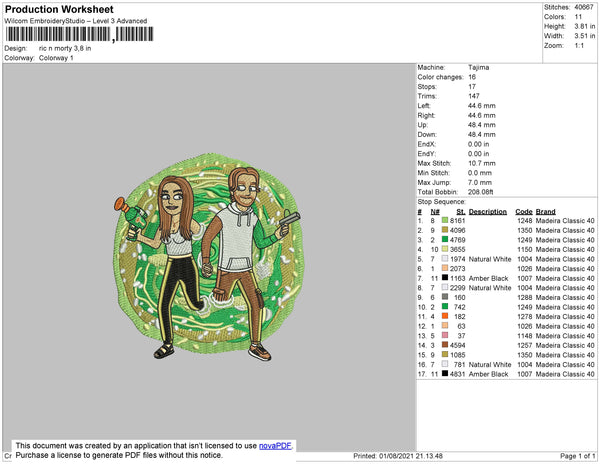This screenshot has width=600, height=464.
Task: Click 'Amber Black' in row 7
Action: coord(488,278)
